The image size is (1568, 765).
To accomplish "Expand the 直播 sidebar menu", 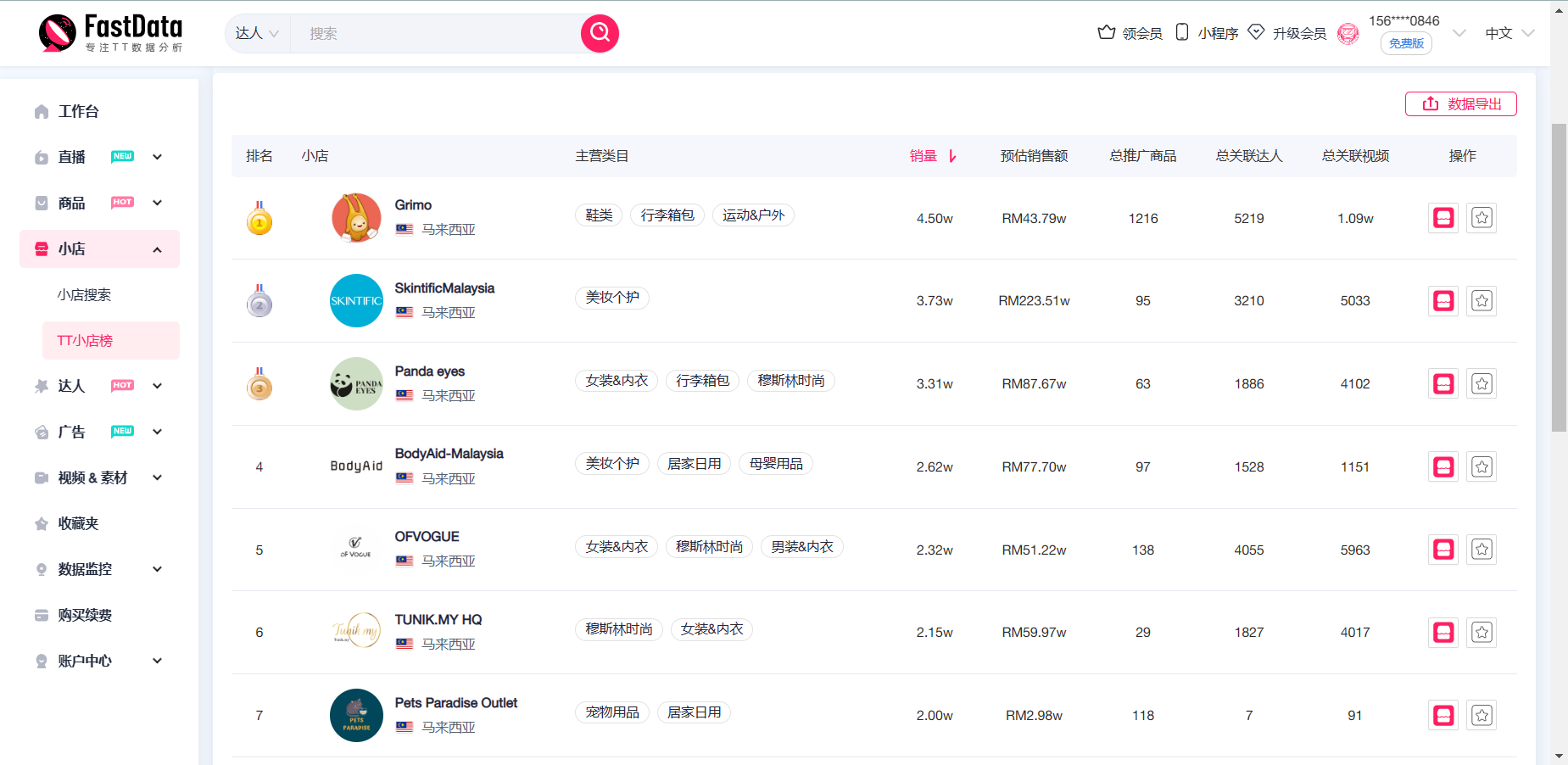I will point(157,157).
